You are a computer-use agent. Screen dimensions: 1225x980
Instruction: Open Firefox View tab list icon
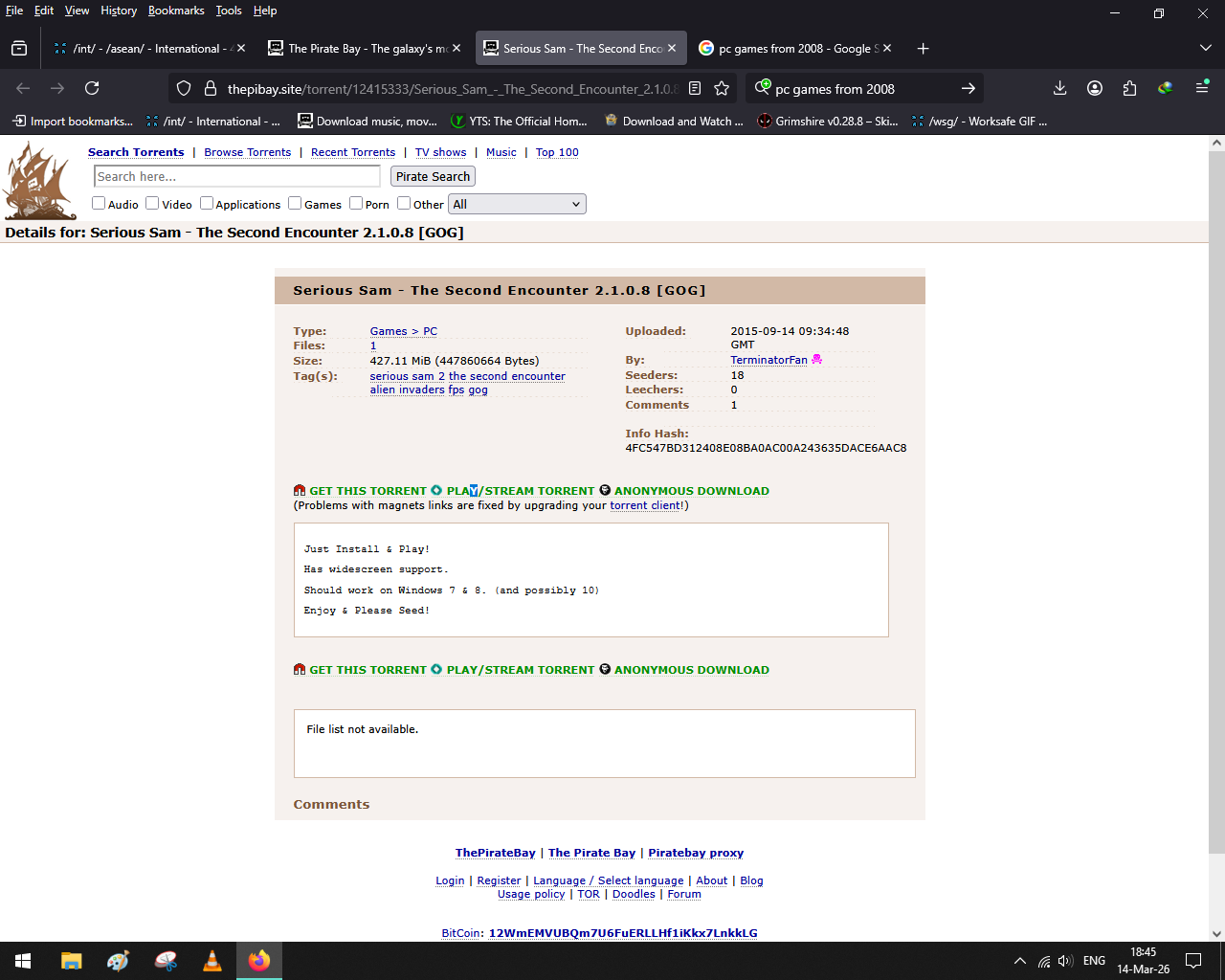coord(19,49)
